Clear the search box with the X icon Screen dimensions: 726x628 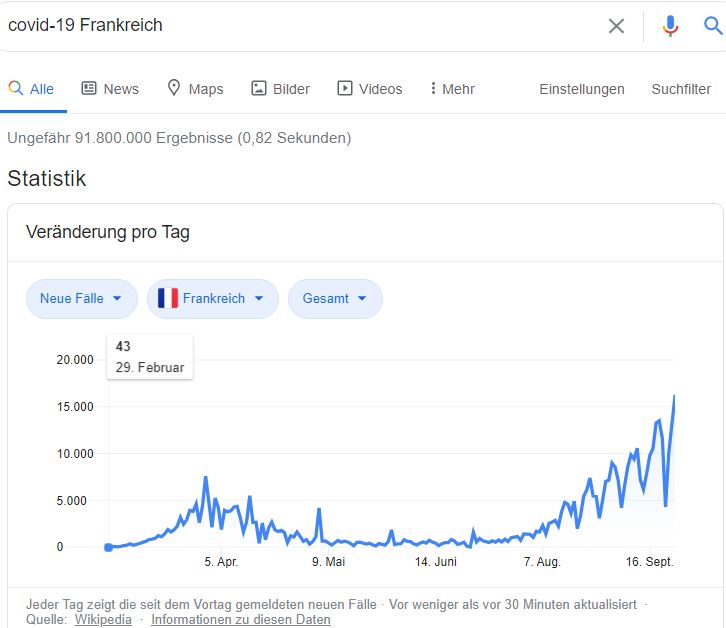click(x=616, y=26)
